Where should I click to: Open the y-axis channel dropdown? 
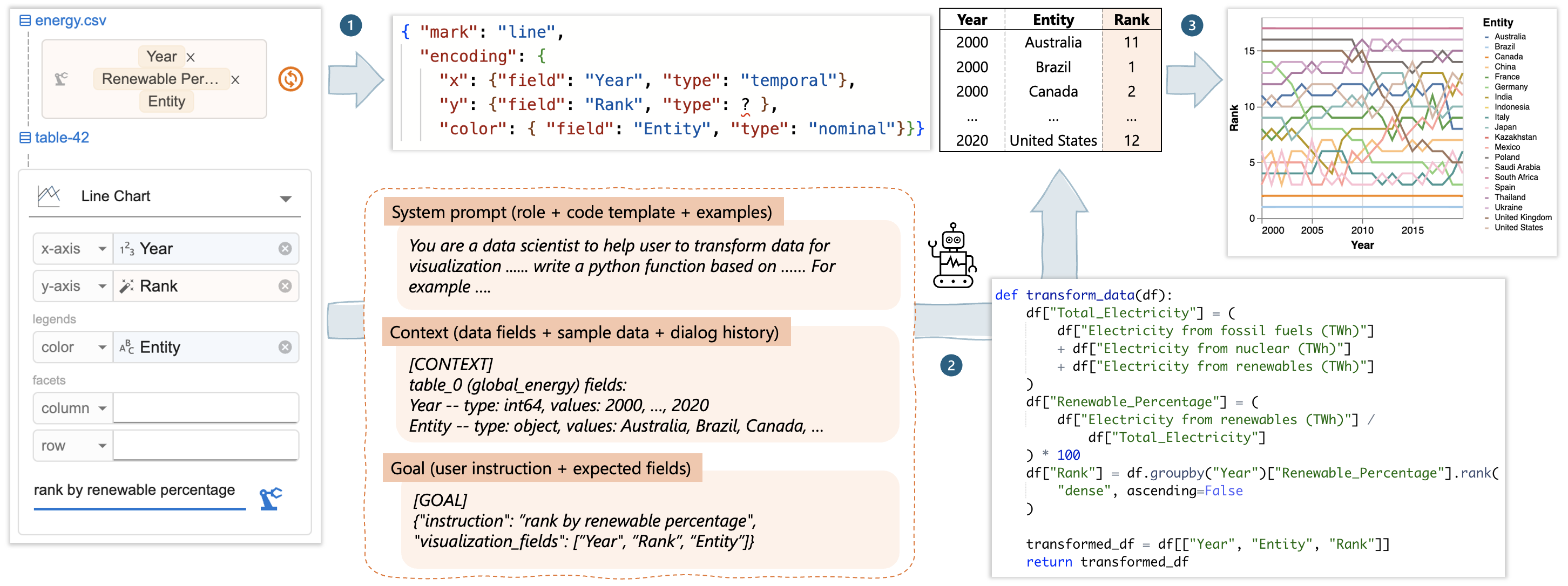(102, 286)
